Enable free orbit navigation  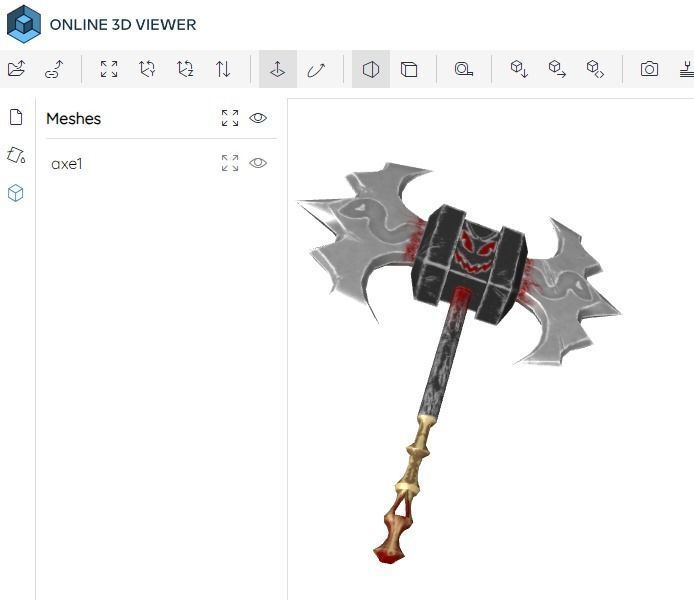pyautogui.click(x=316, y=69)
